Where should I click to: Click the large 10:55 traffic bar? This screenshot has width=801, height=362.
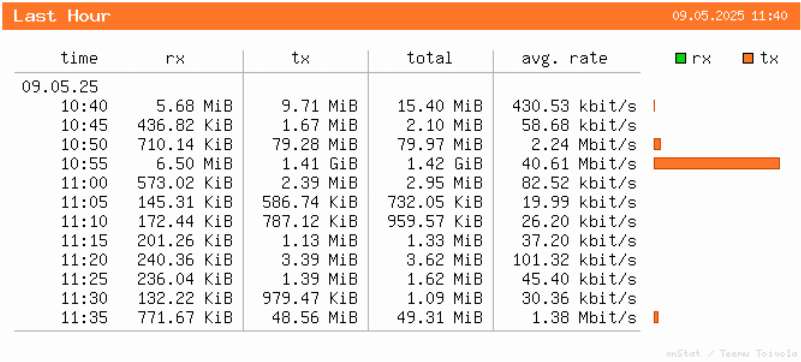(x=717, y=163)
